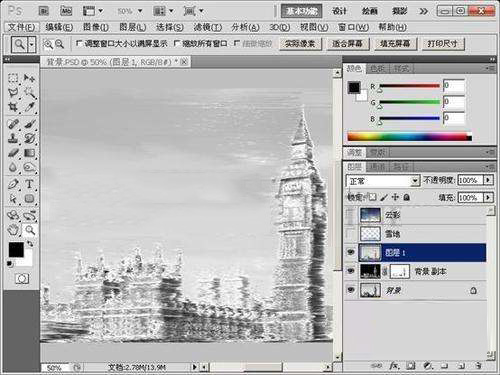Select the History Brush tool
The width and height of the screenshot is (500, 375).
(x=29, y=138)
